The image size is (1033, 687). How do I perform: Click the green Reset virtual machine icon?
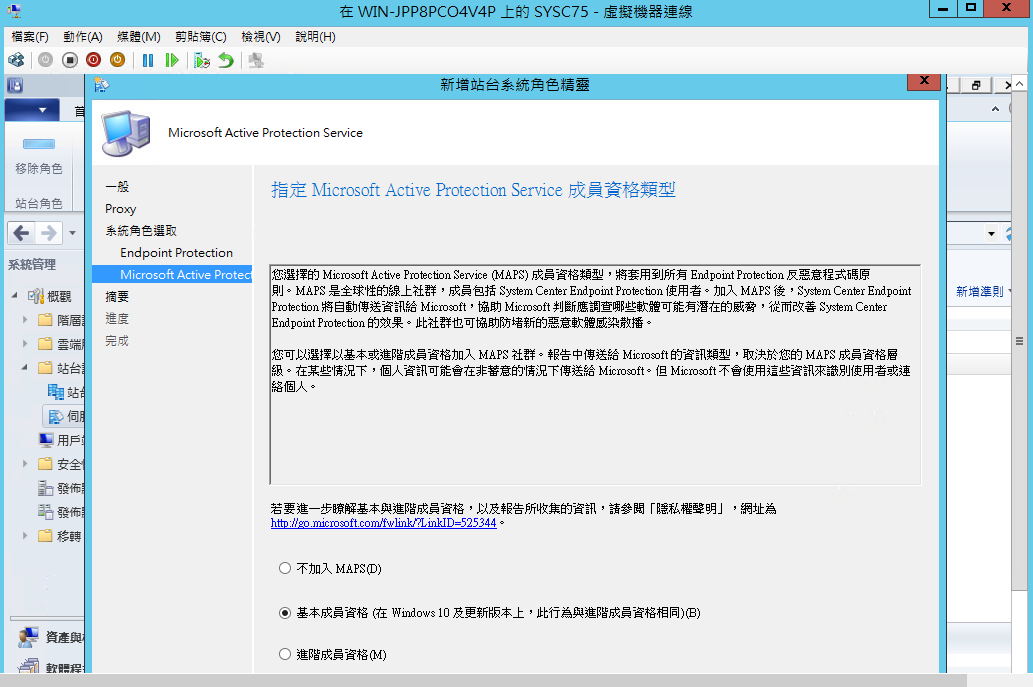[172, 61]
